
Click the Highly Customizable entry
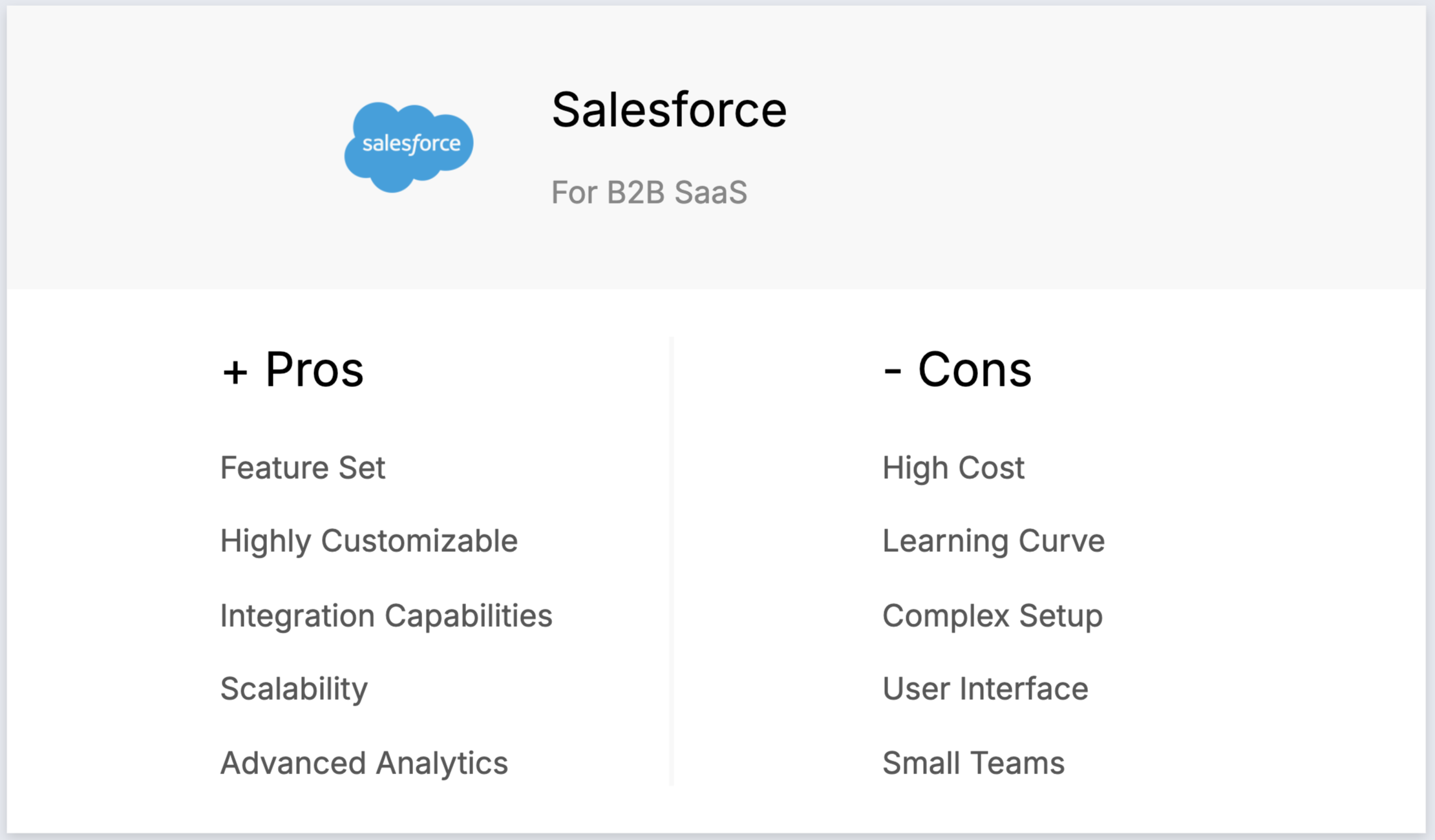[x=368, y=541]
